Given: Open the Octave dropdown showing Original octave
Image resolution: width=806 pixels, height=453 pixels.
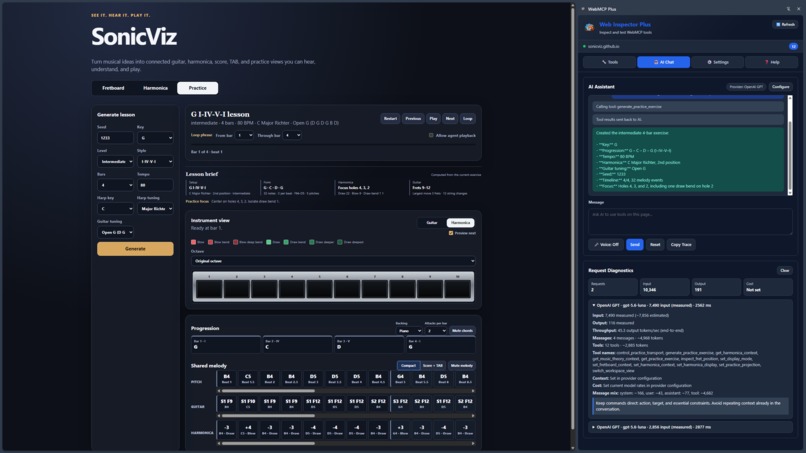Looking at the screenshot, I should (x=333, y=261).
